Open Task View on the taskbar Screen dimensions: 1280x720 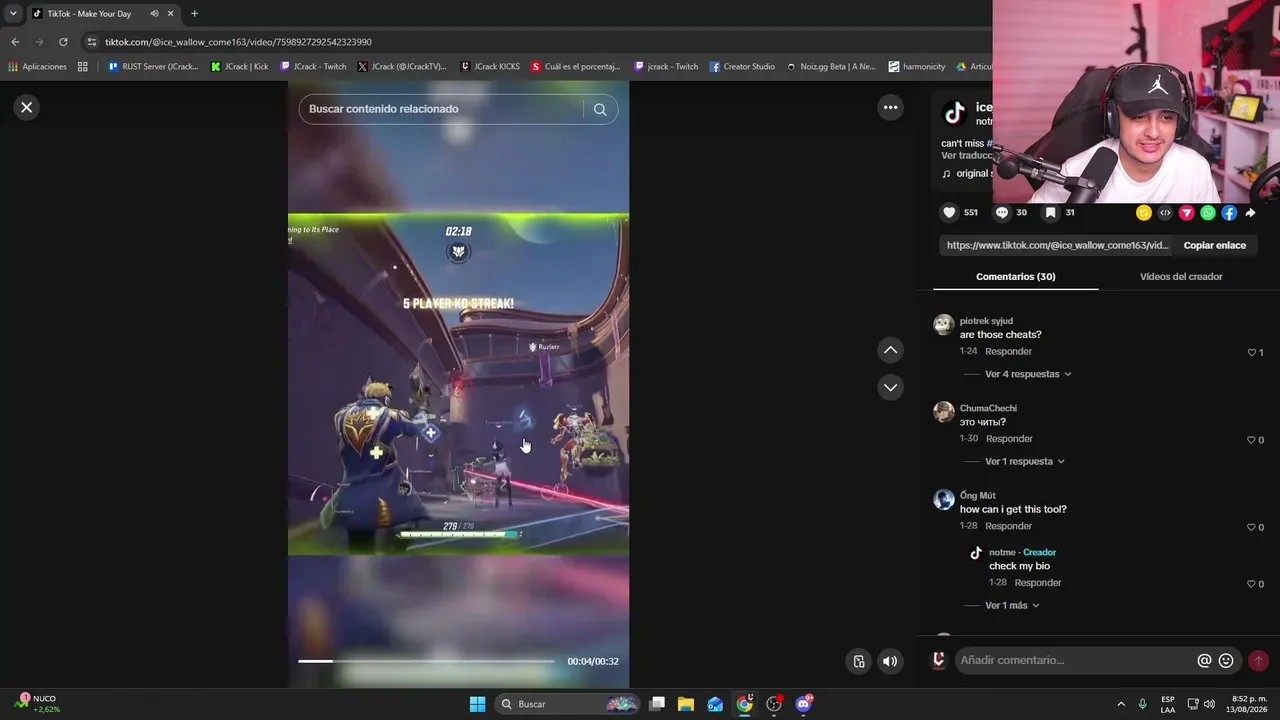pos(656,704)
